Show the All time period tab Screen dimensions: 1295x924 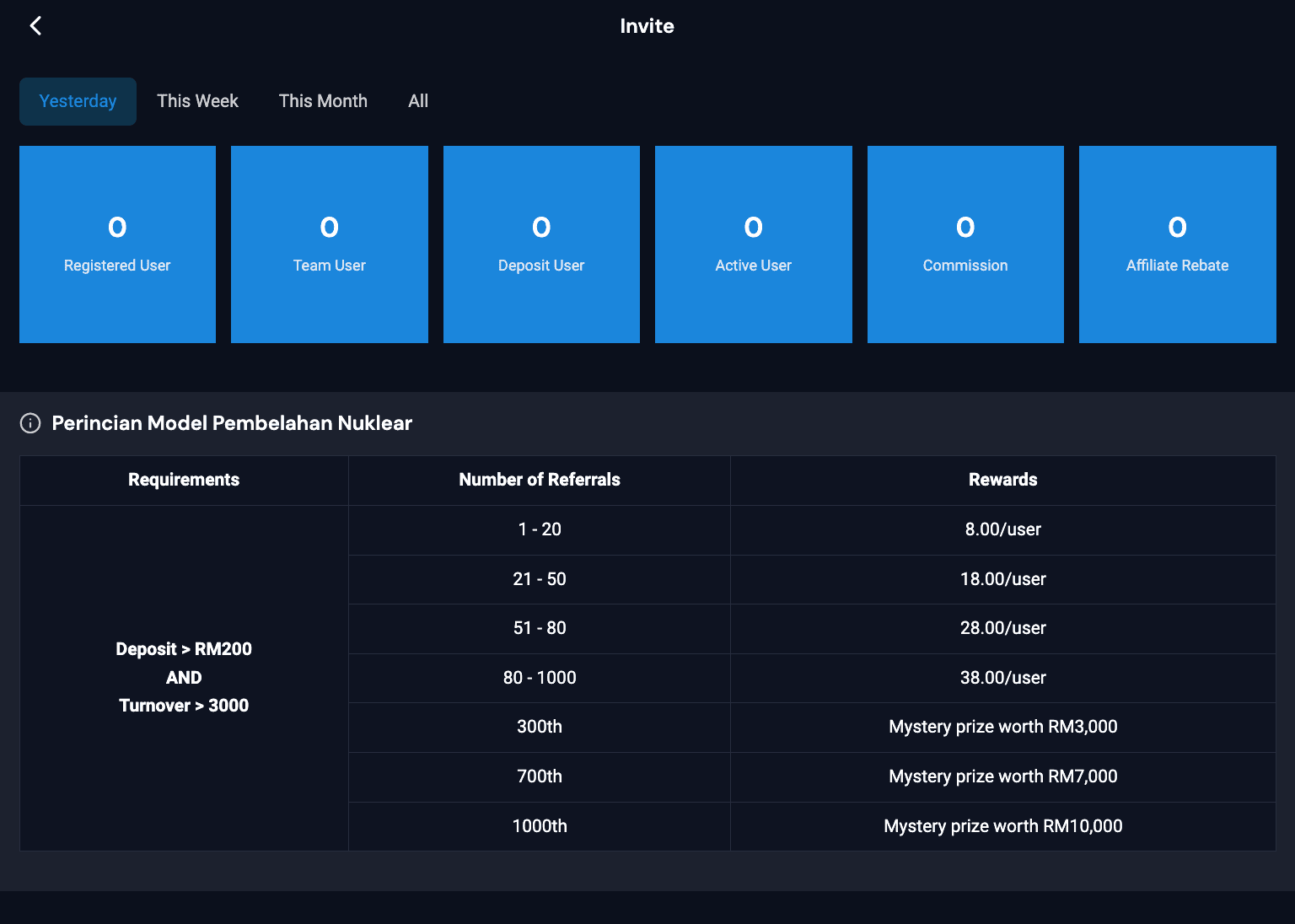pyautogui.click(x=418, y=101)
